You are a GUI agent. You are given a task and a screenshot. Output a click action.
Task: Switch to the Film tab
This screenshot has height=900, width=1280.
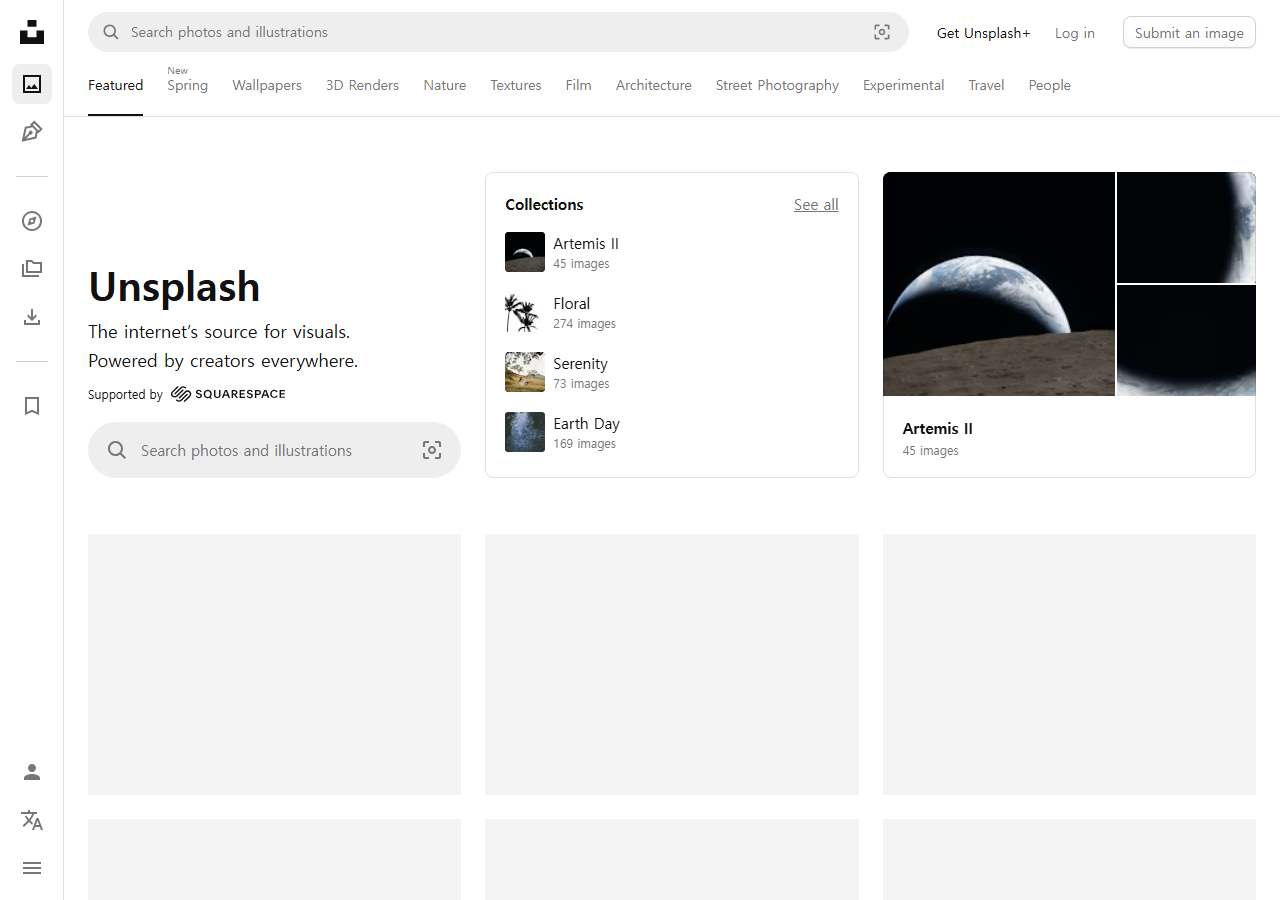578,85
